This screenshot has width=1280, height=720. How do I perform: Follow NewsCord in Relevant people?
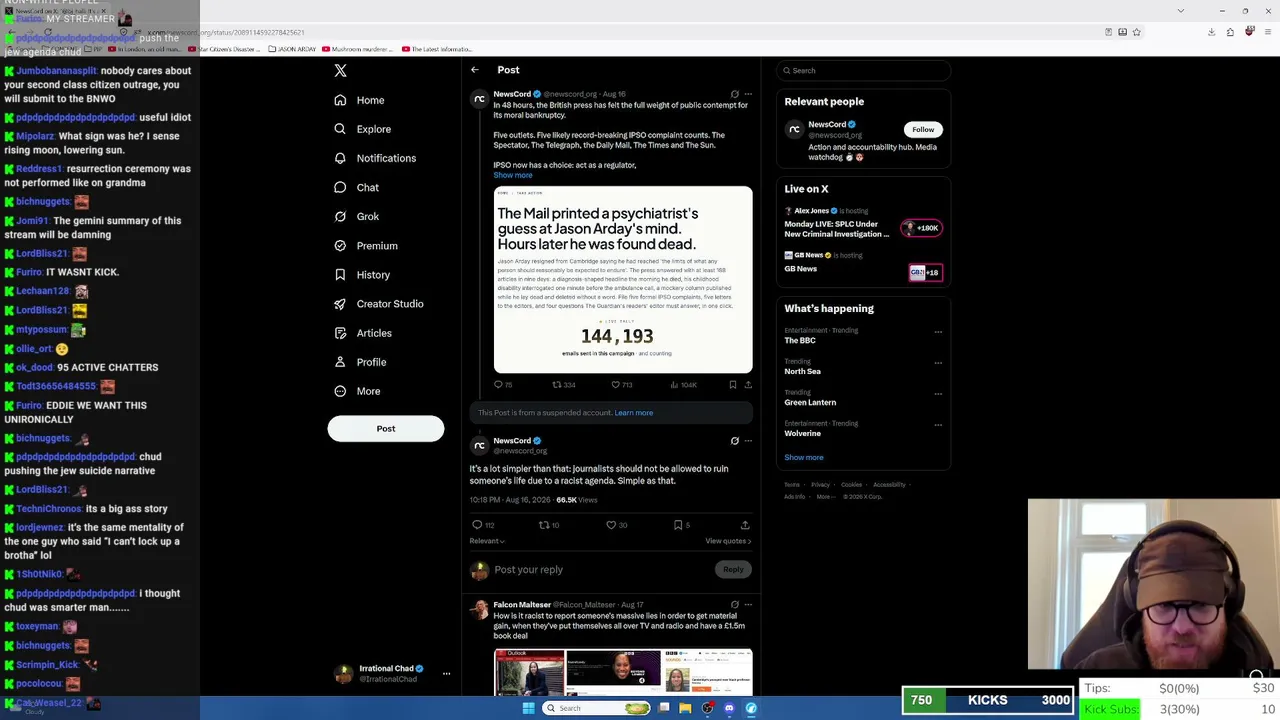[923, 129]
